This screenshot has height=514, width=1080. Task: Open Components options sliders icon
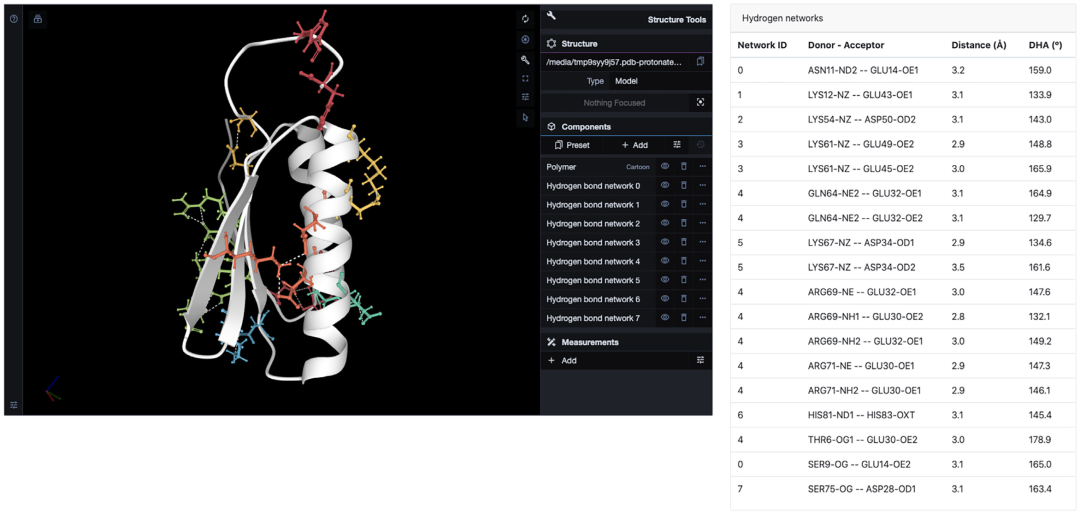pyautogui.click(x=677, y=145)
